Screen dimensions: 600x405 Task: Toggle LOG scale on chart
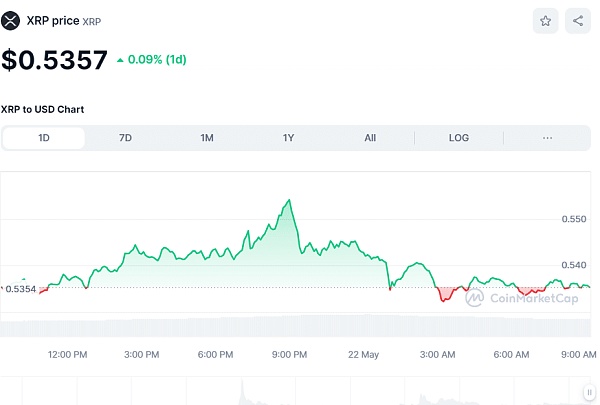point(458,138)
